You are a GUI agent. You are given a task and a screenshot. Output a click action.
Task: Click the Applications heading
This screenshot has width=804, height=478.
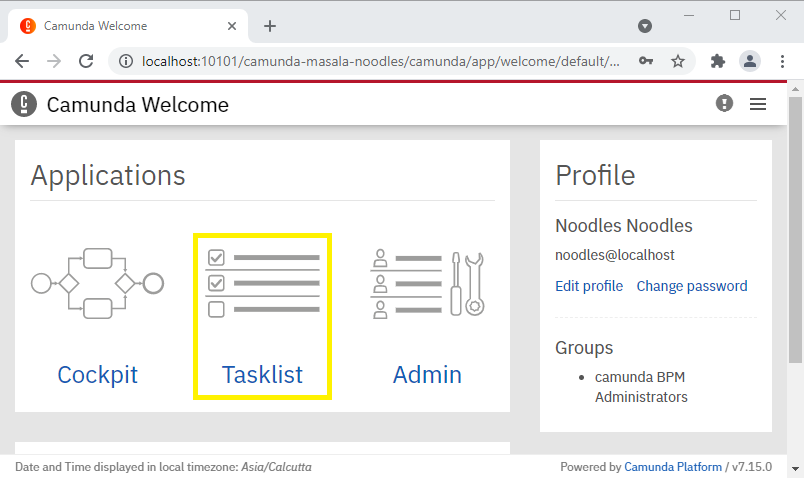[108, 176]
